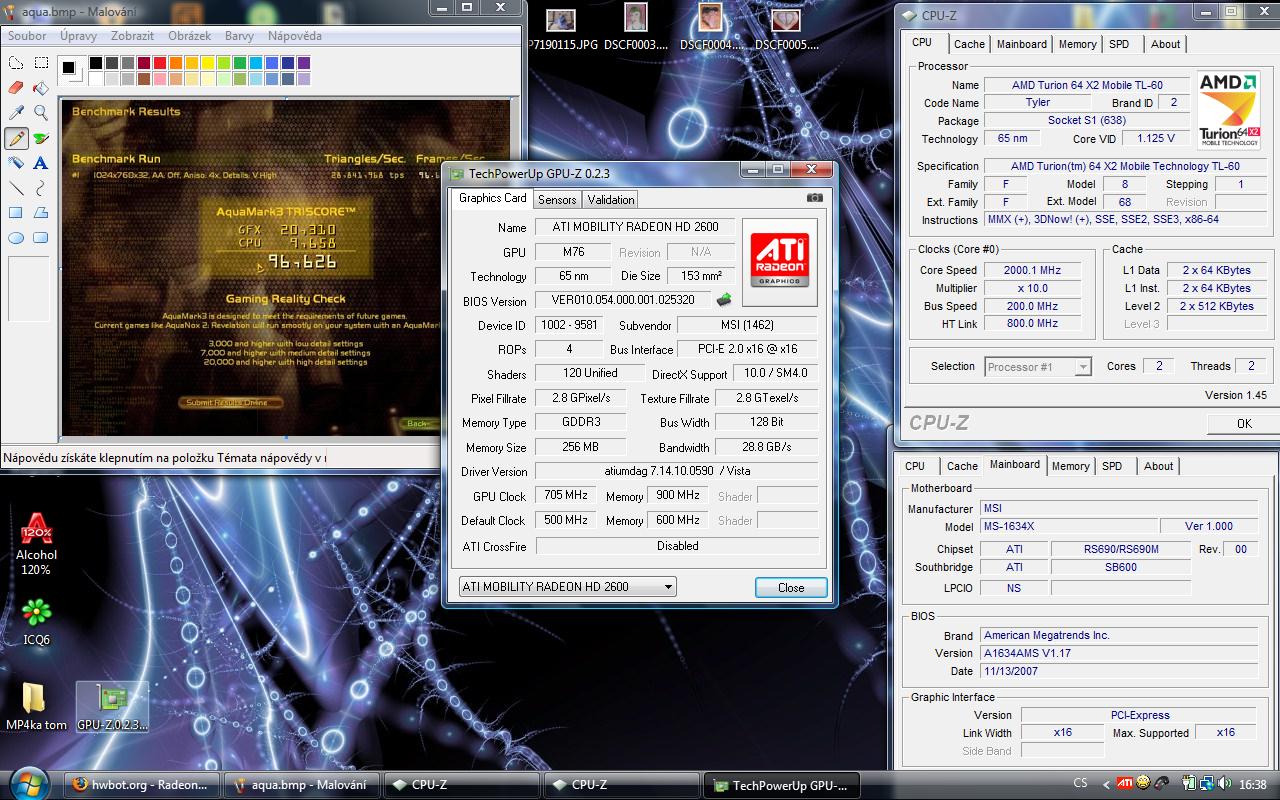Open the DSCF0005 desktop image thumbnail
Viewport: 1280px width, 800px height.
tap(786, 29)
